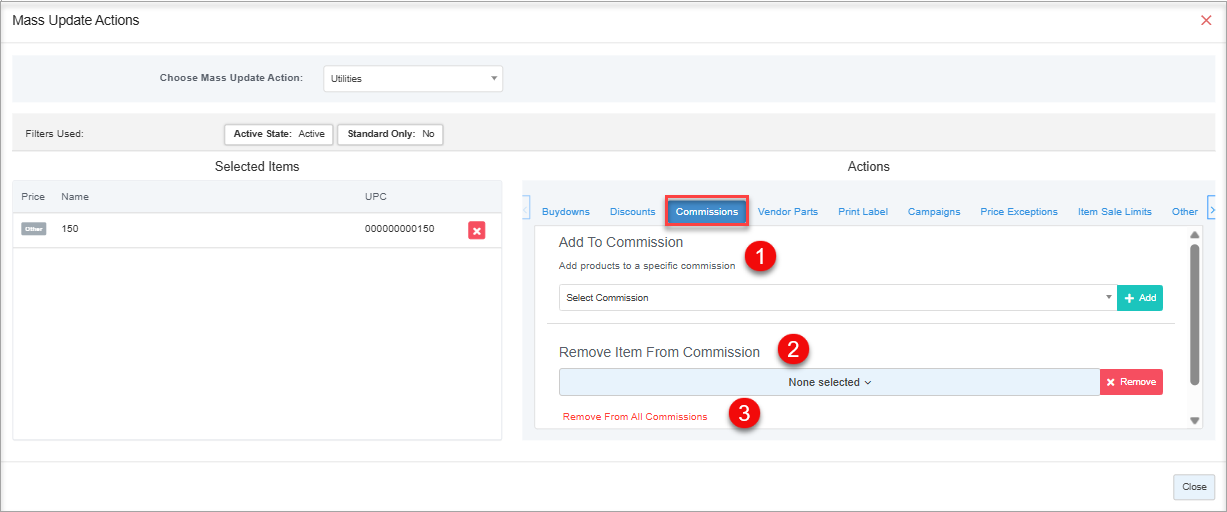Go to the Print Label tab
The height and width of the screenshot is (512, 1227).
click(x=862, y=212)
